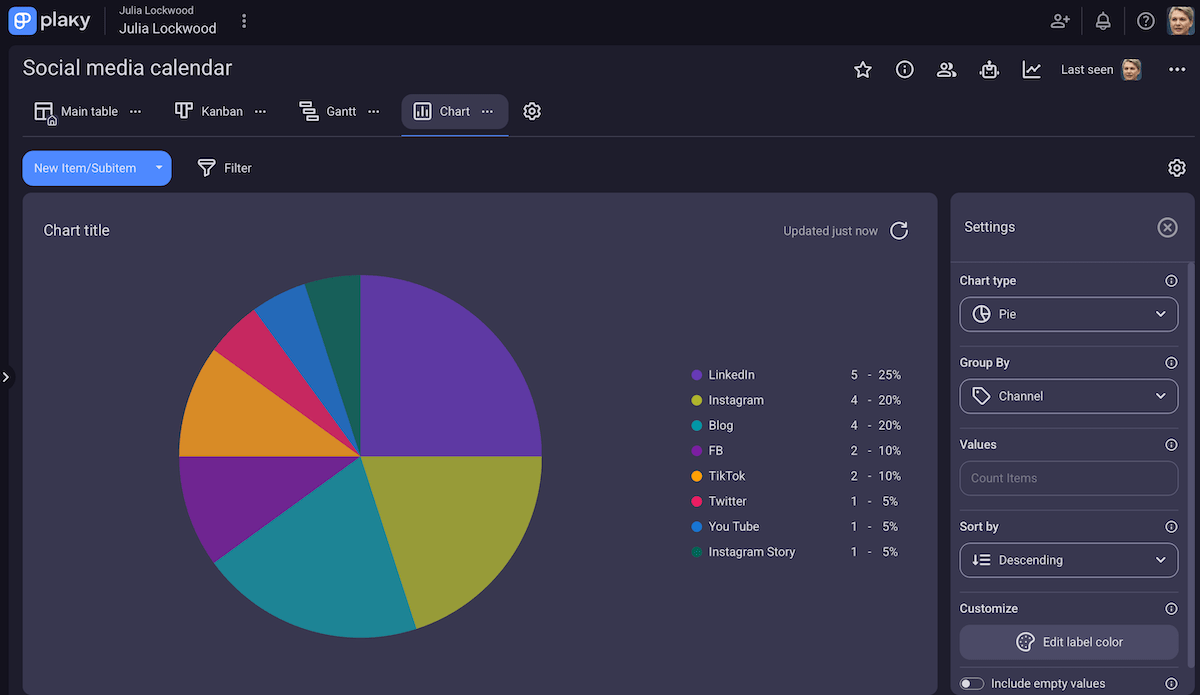Switch to the Gantt view
Screen dimensions: 1200x695
[x=341, y=111]
